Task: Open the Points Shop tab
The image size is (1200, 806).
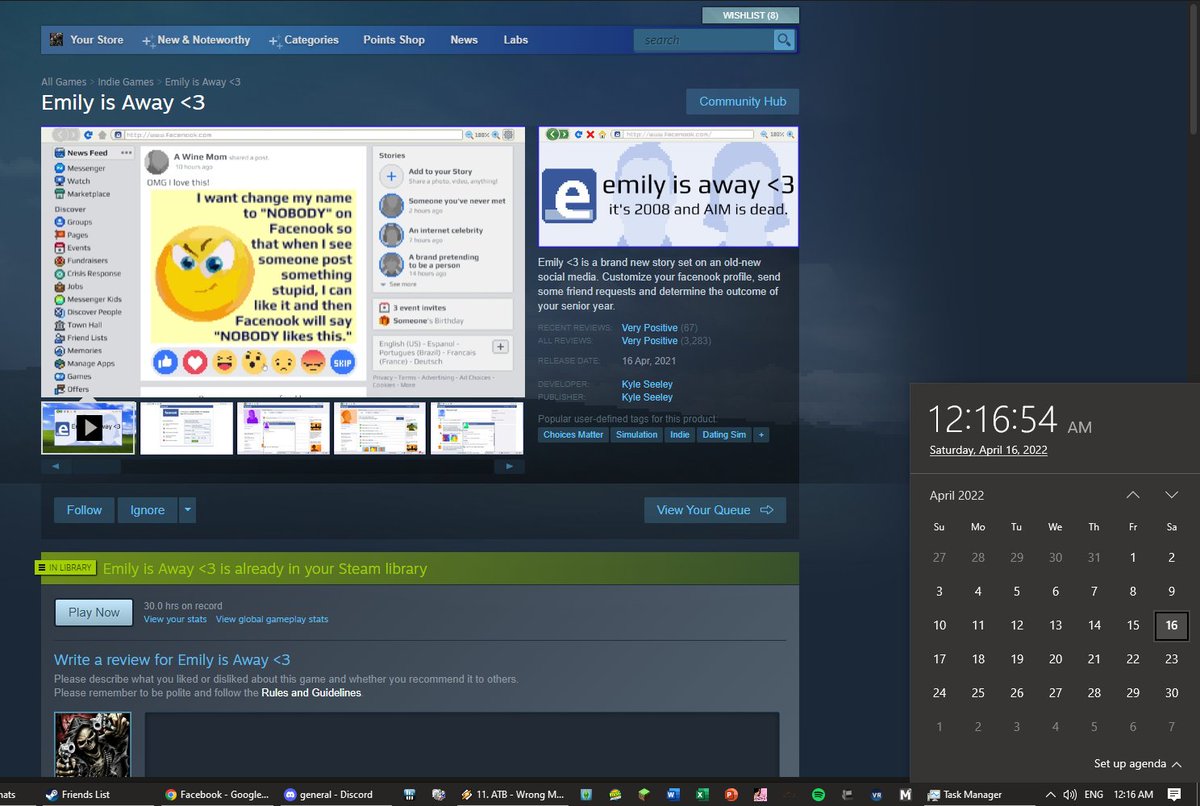Action: click(394, 40)
